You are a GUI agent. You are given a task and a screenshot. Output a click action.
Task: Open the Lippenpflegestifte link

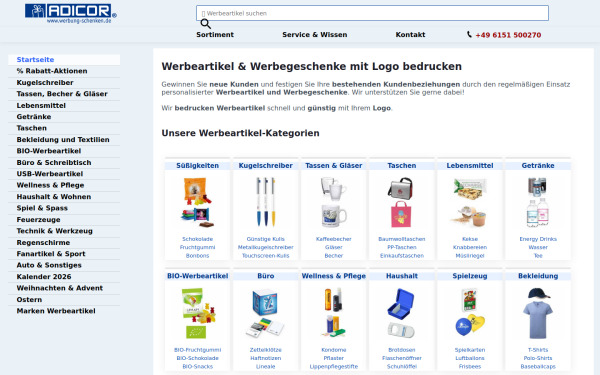[x=334, y=367]
